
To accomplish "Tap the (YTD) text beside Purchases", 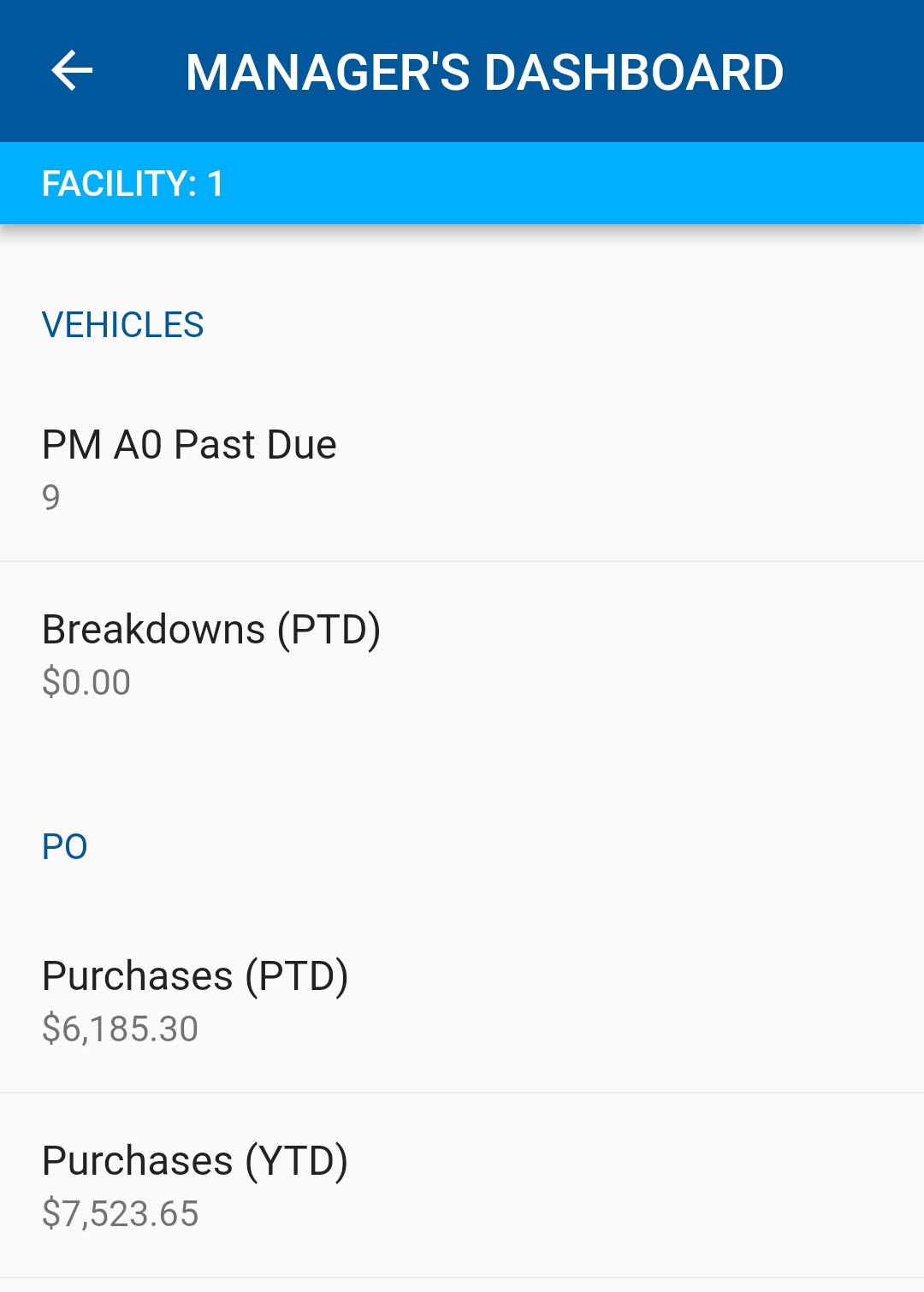I will tap(297, 1161).
